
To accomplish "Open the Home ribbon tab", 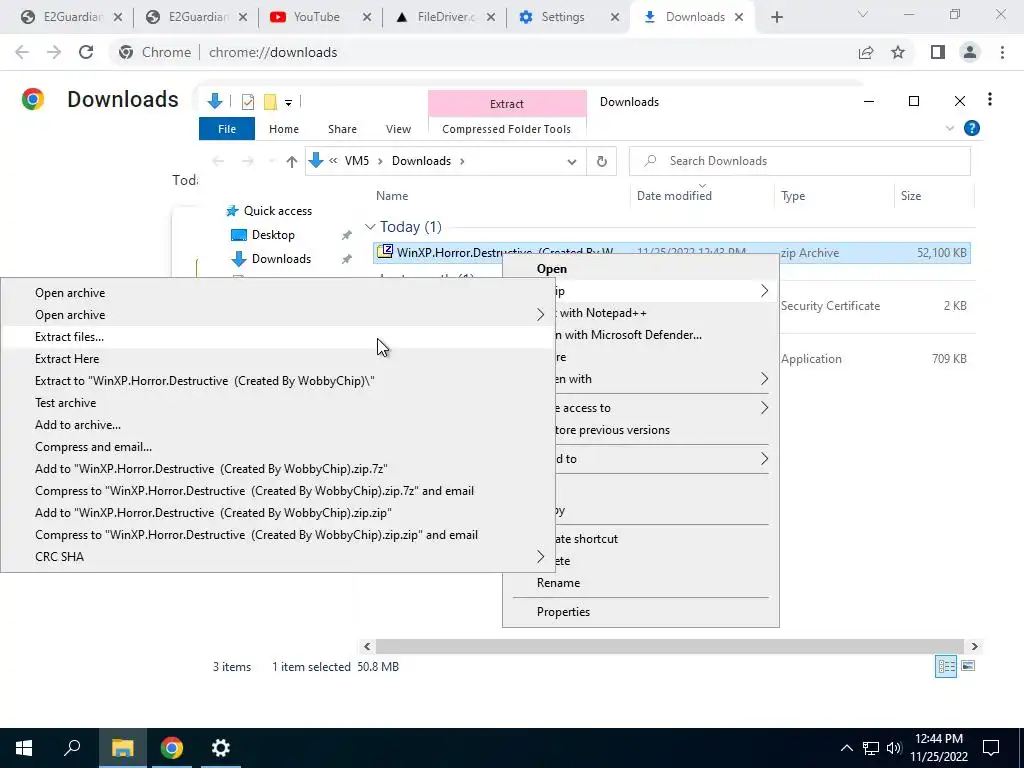I will click(283, 129).
